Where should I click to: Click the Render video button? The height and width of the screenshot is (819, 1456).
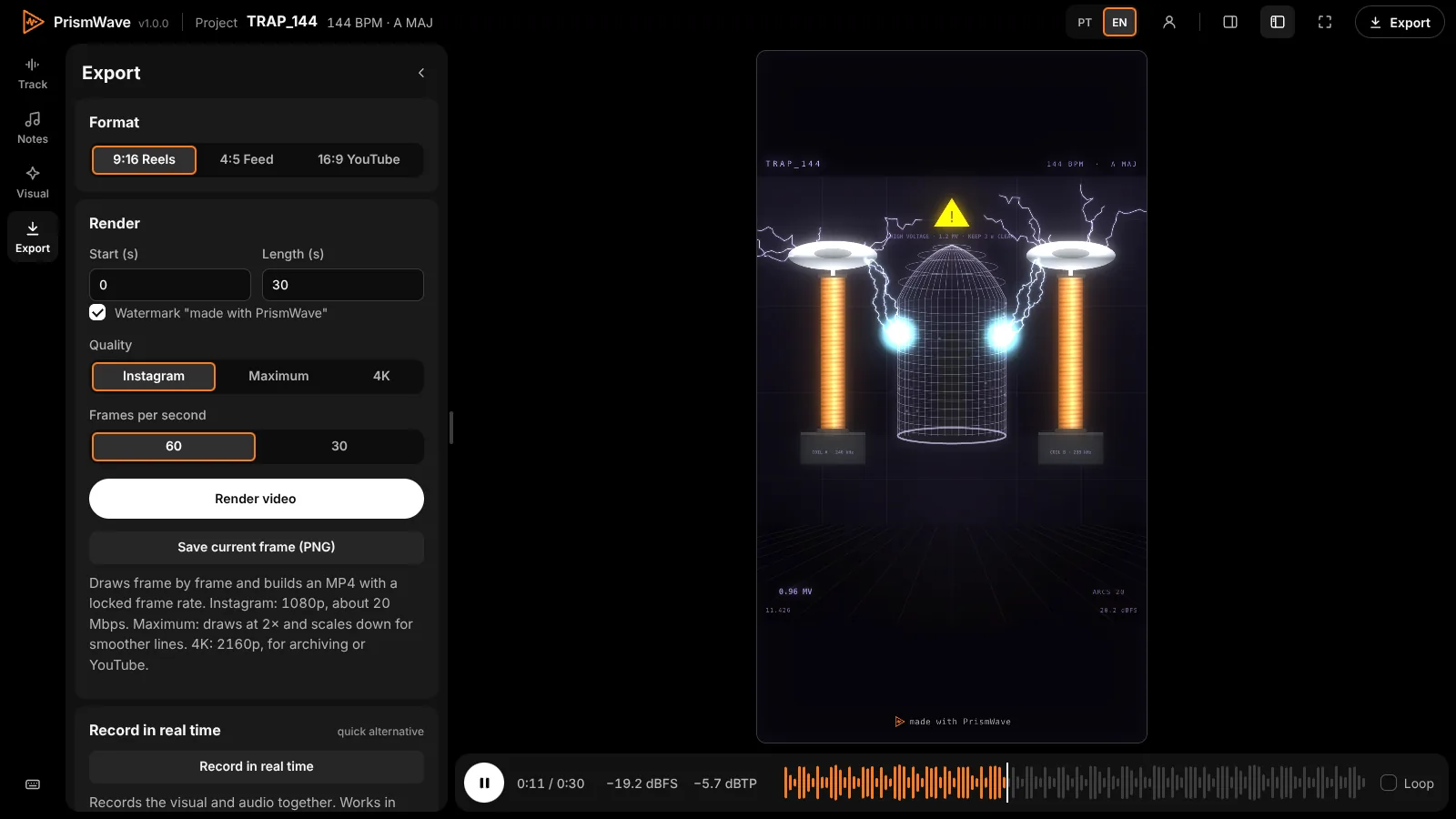257,499
